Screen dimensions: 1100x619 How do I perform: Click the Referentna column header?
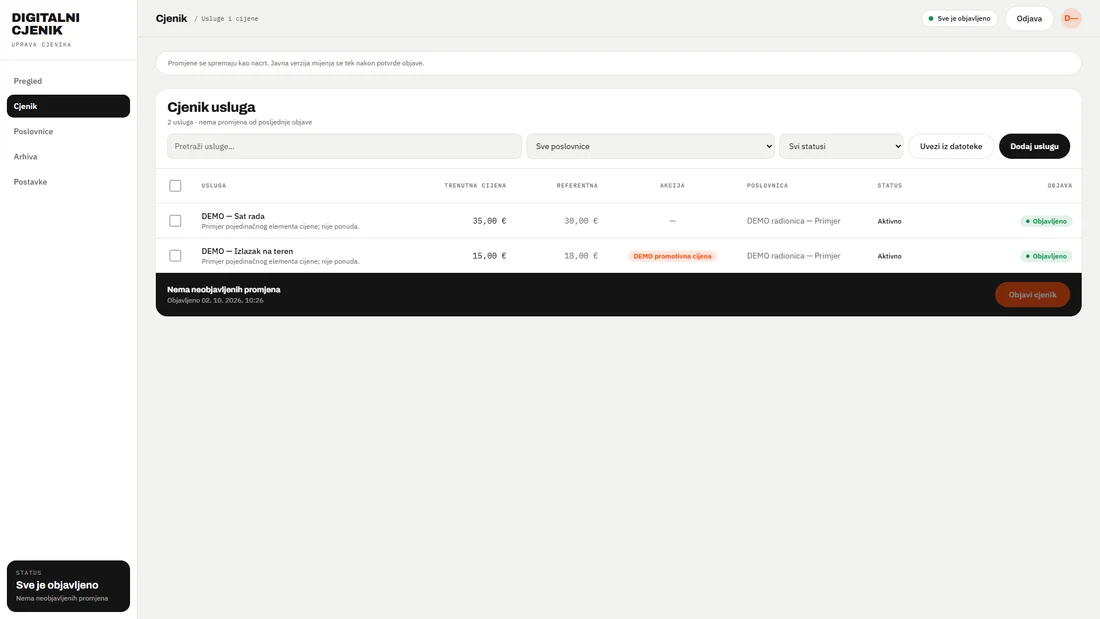pos(577,186)
